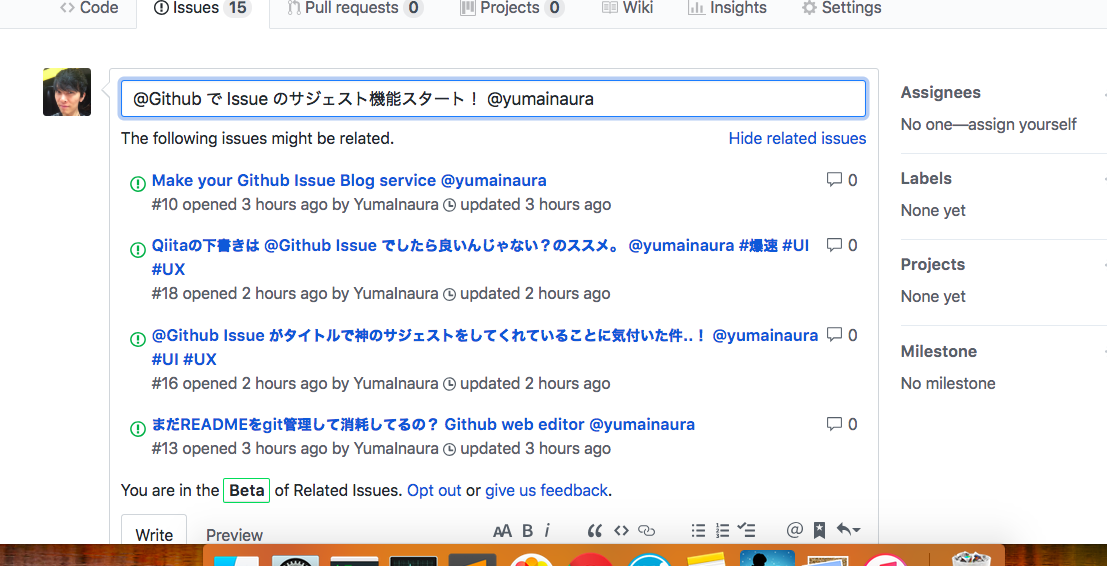Mention a user with the @ icon
Image resolution: width=1107 pixels, height=566 pixels.
(x=795, y=531)
